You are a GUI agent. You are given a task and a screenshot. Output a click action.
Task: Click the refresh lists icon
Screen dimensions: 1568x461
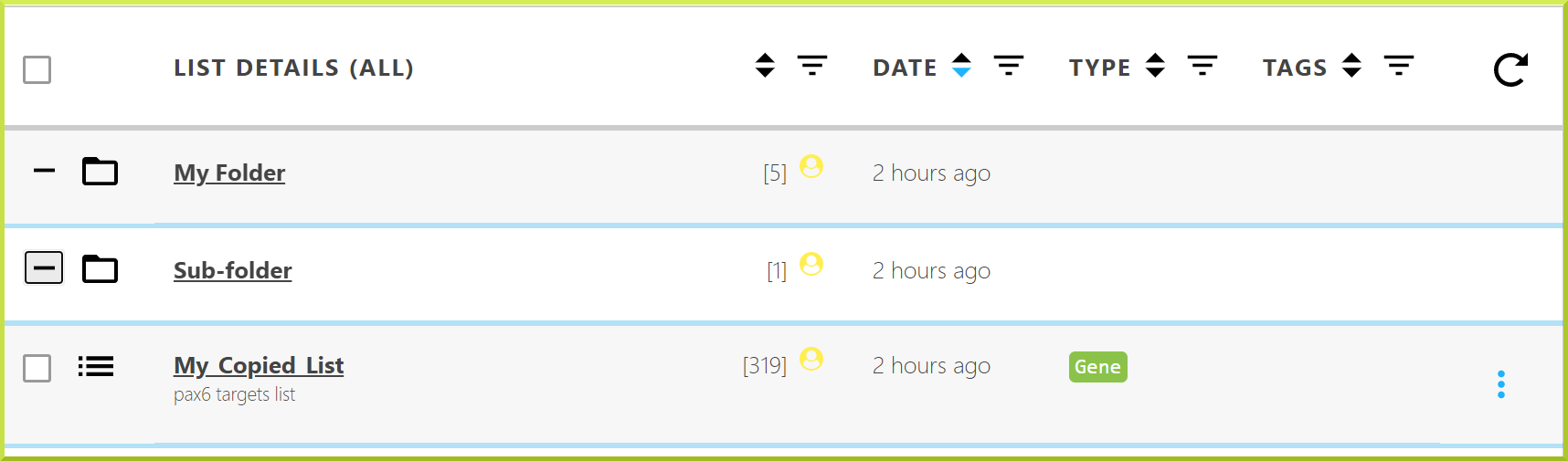[1510, 69]
